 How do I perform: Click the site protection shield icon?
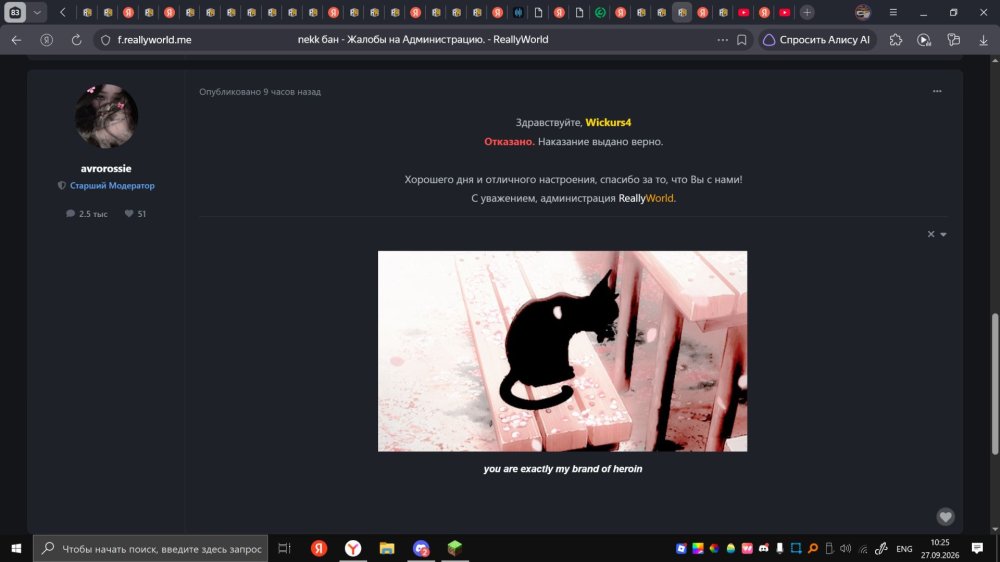105,40
